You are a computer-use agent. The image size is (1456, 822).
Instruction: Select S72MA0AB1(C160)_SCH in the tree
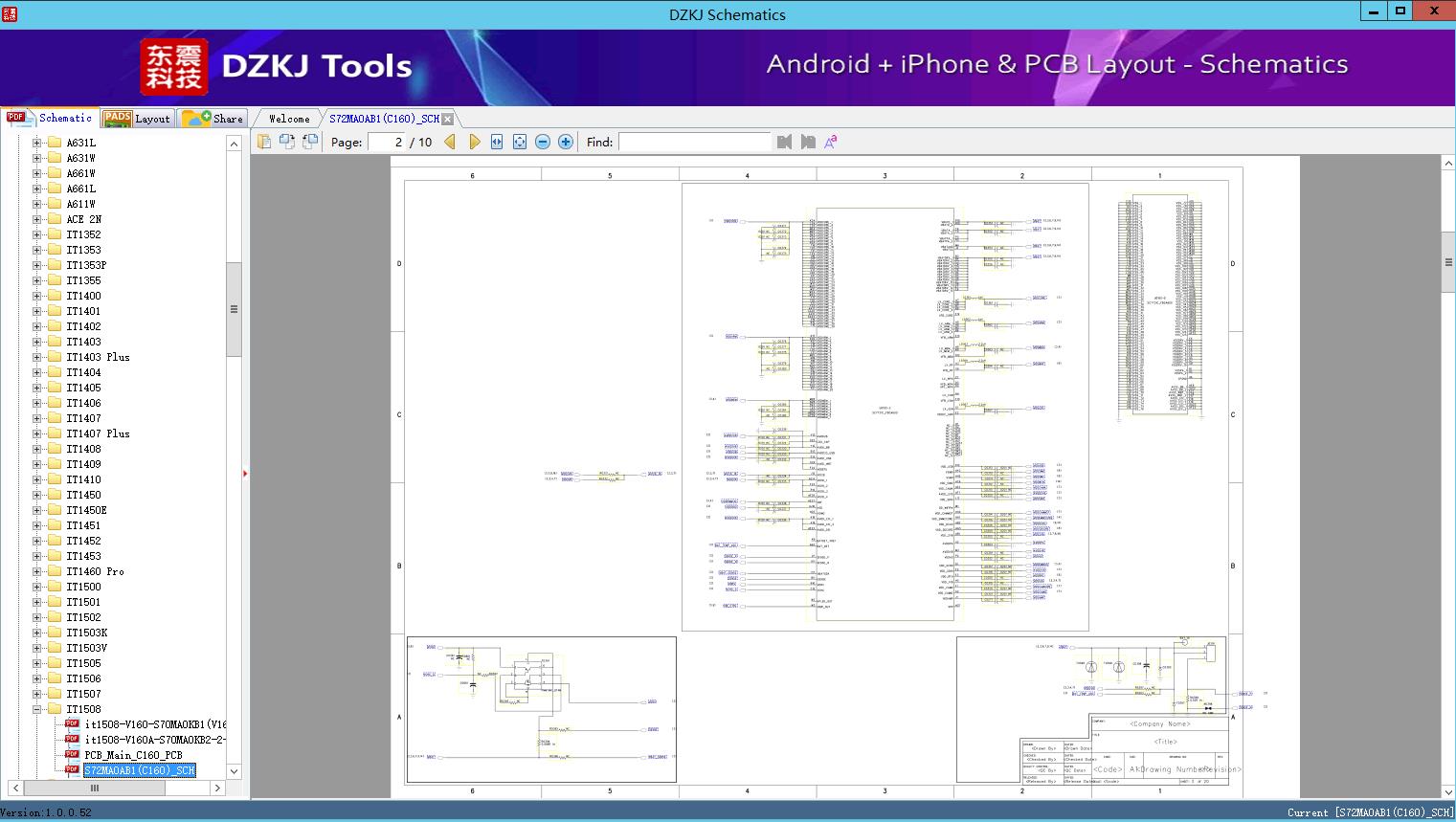tap(140, 770)
